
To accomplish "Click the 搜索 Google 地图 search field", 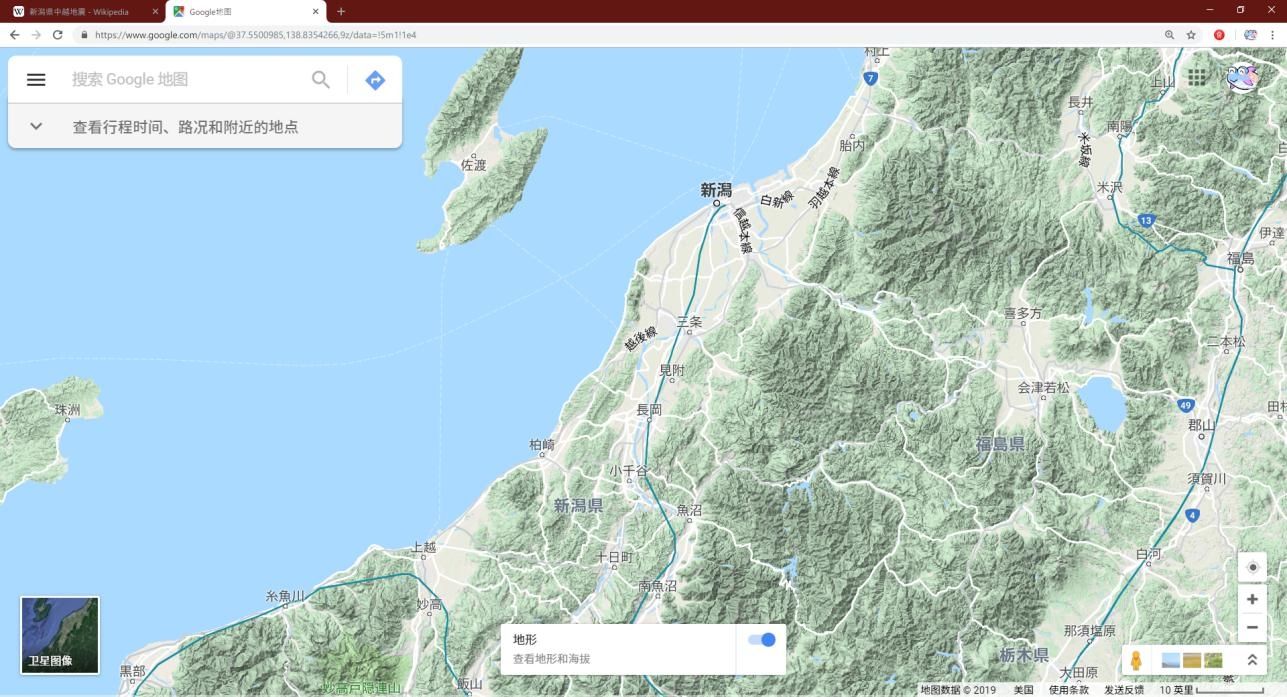I will pyautogui.click(x=185, y=80).
